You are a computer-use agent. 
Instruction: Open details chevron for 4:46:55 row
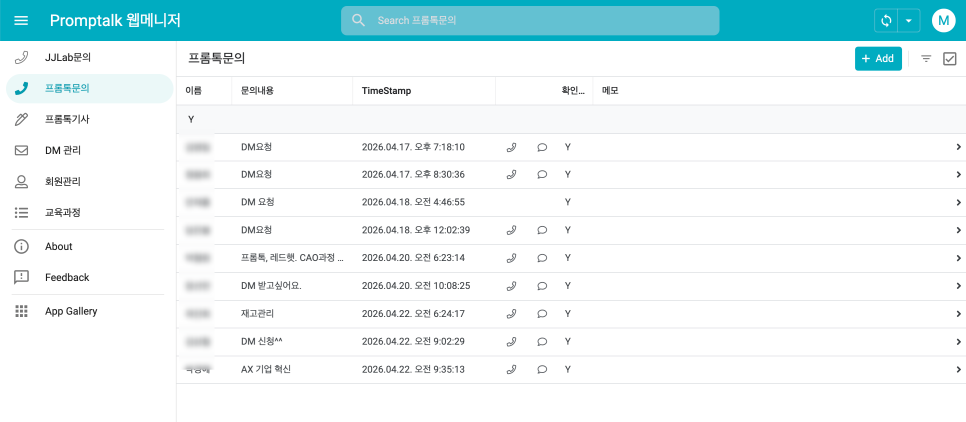(958, 202)
